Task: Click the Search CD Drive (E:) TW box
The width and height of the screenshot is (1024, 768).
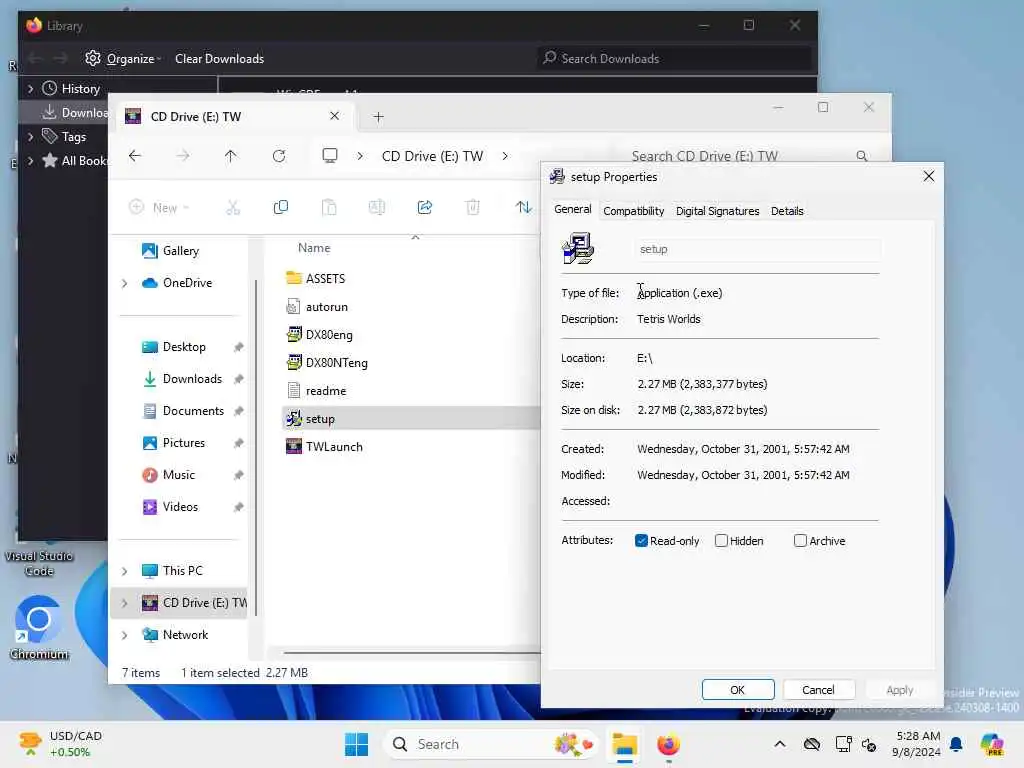Action: 750,155
